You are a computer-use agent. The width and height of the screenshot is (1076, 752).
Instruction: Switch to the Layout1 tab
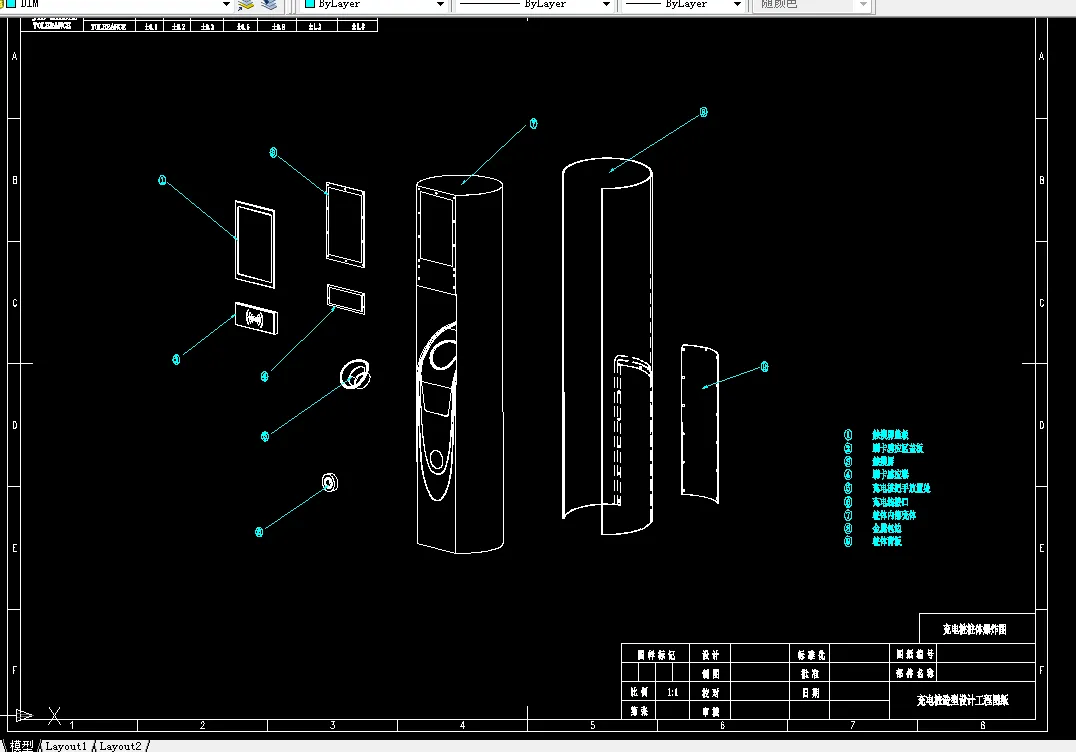pyautogui.click(x=66, y=746)
